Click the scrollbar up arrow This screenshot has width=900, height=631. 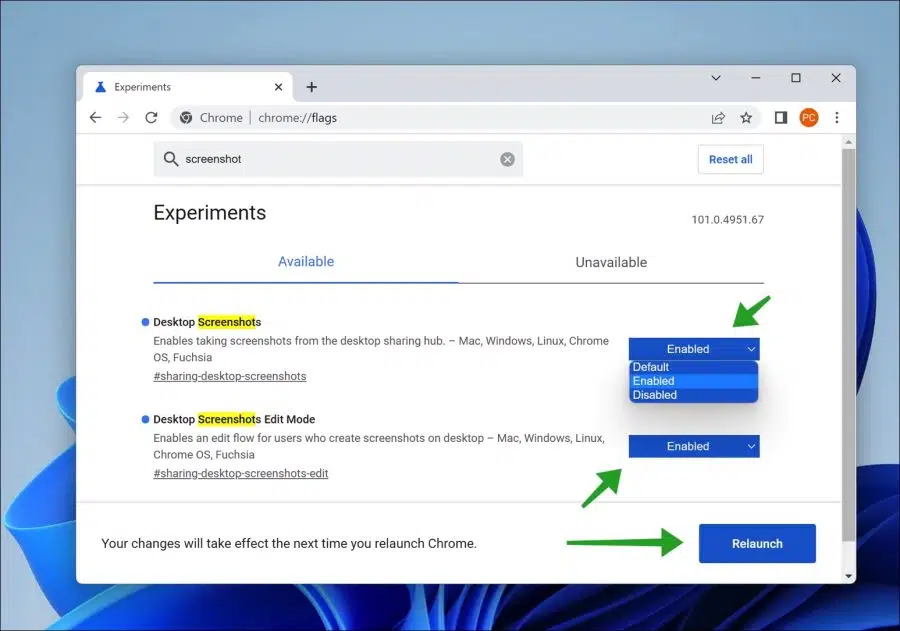pyautogui.click(x=848, y=142)
